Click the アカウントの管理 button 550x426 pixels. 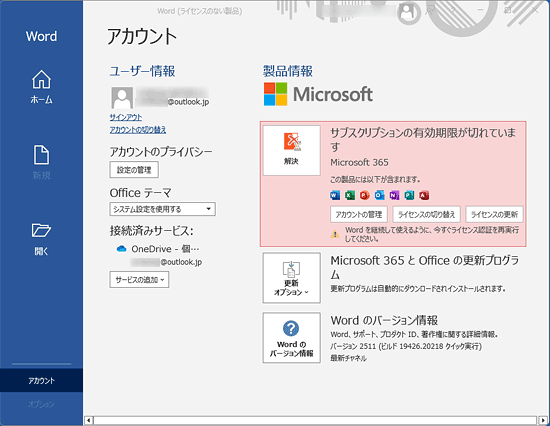coord(359,214)
